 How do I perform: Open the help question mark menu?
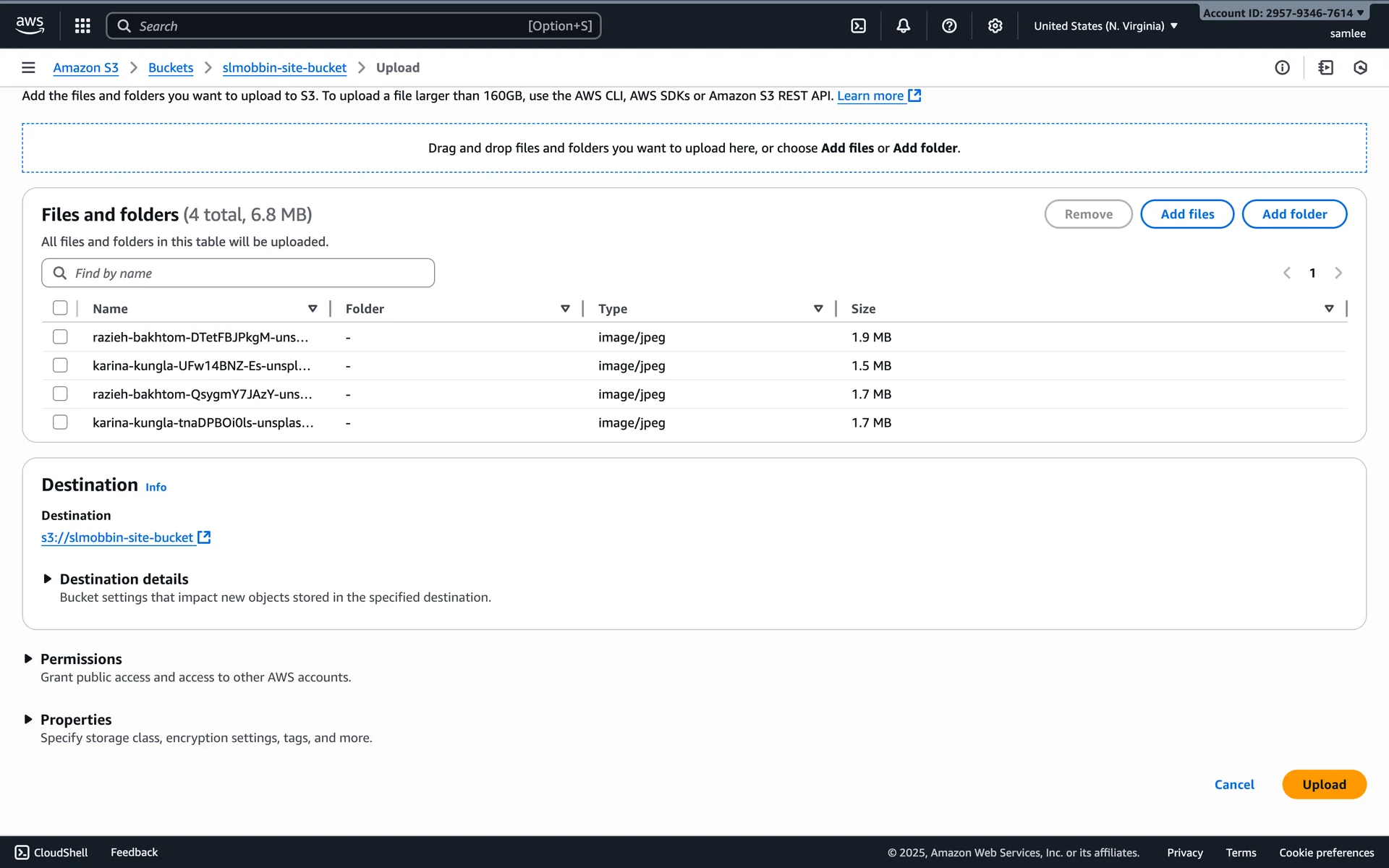click(x=949, y=26)
